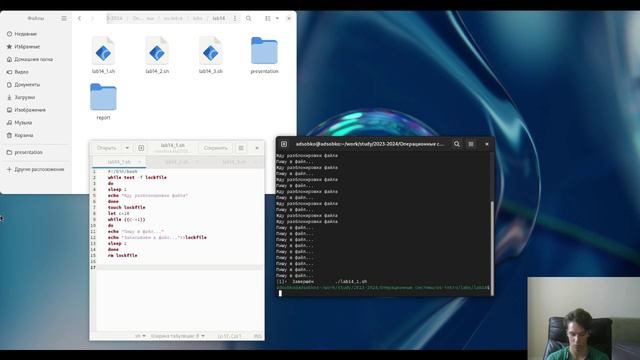This screenshot has width=640, height=360.
Task: Expand the Открыть recent-files dropdown arrow
Action: 127,148
